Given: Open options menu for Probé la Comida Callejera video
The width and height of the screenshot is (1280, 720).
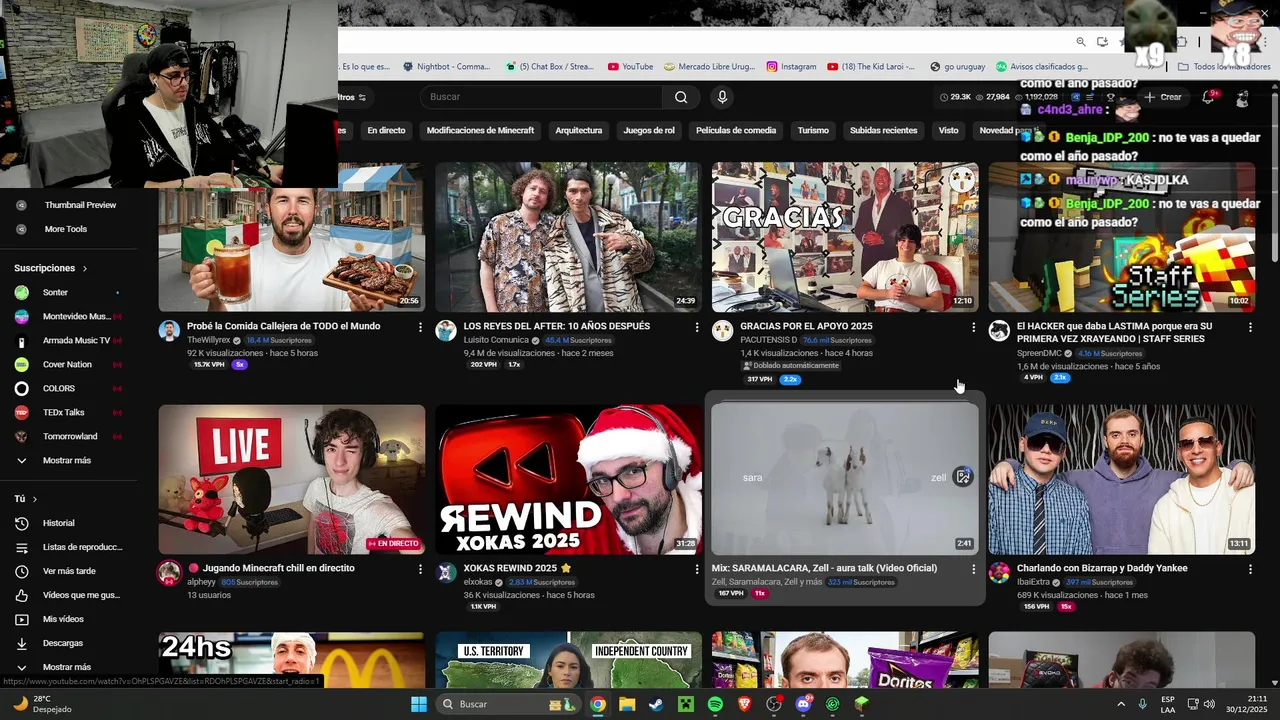Looking at the screenshot, I should coord(420,327).
